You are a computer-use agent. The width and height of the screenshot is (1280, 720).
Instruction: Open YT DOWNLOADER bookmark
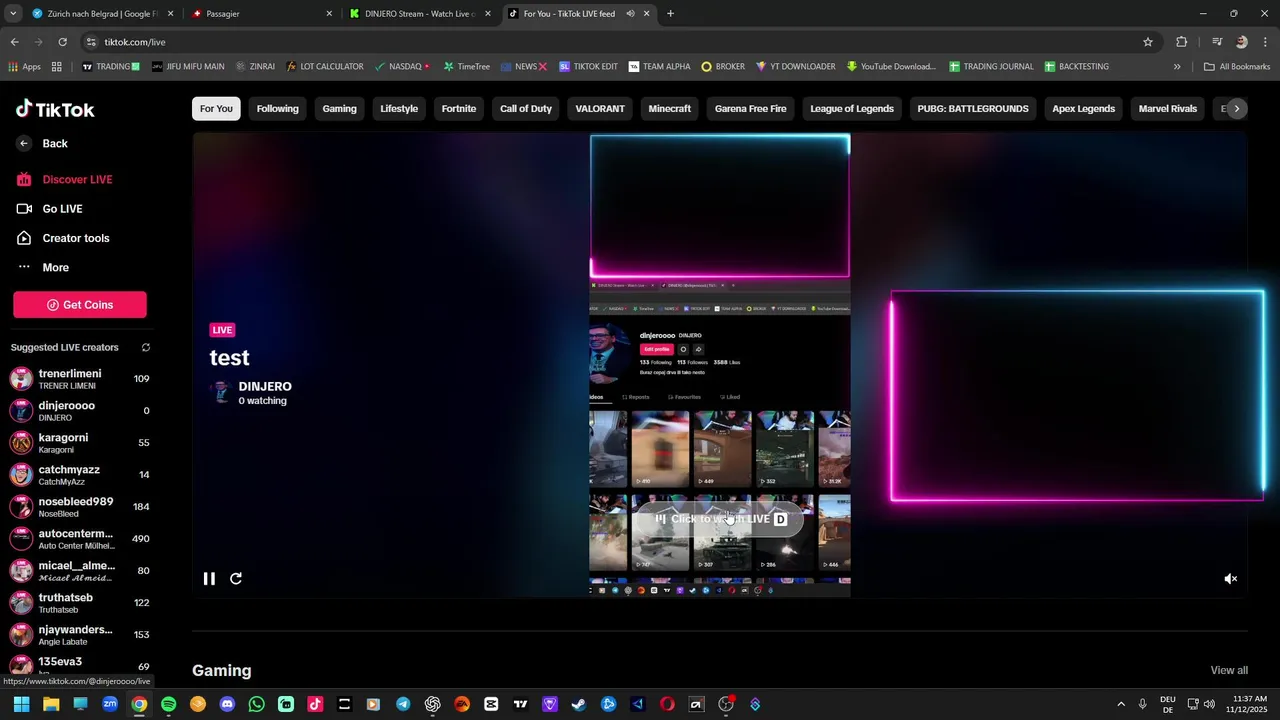(x=795, y=67)
